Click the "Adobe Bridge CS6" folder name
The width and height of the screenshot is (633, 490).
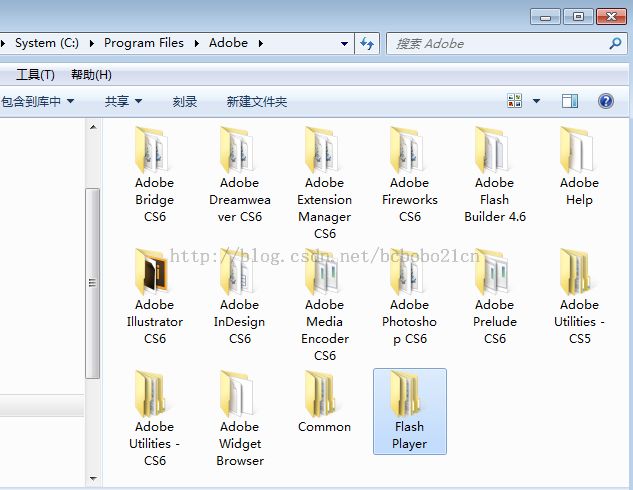click(155, 200)
